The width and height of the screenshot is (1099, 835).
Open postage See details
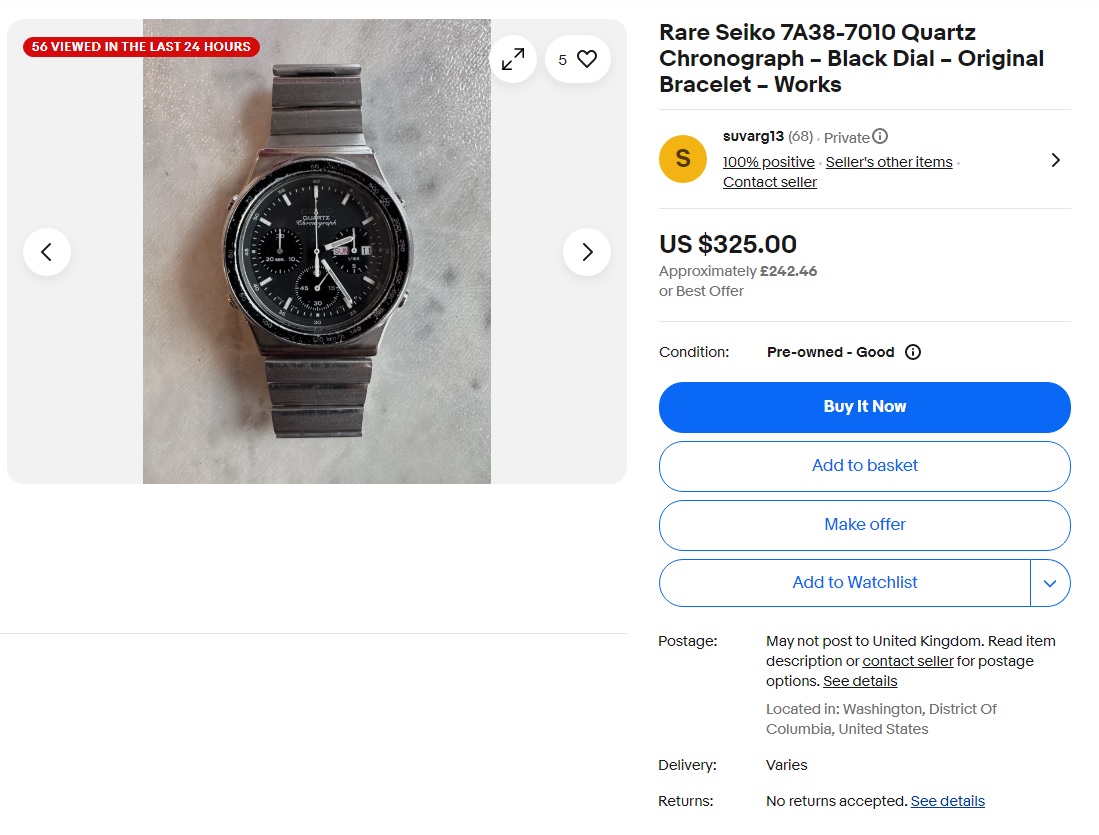tap(859, 680)
